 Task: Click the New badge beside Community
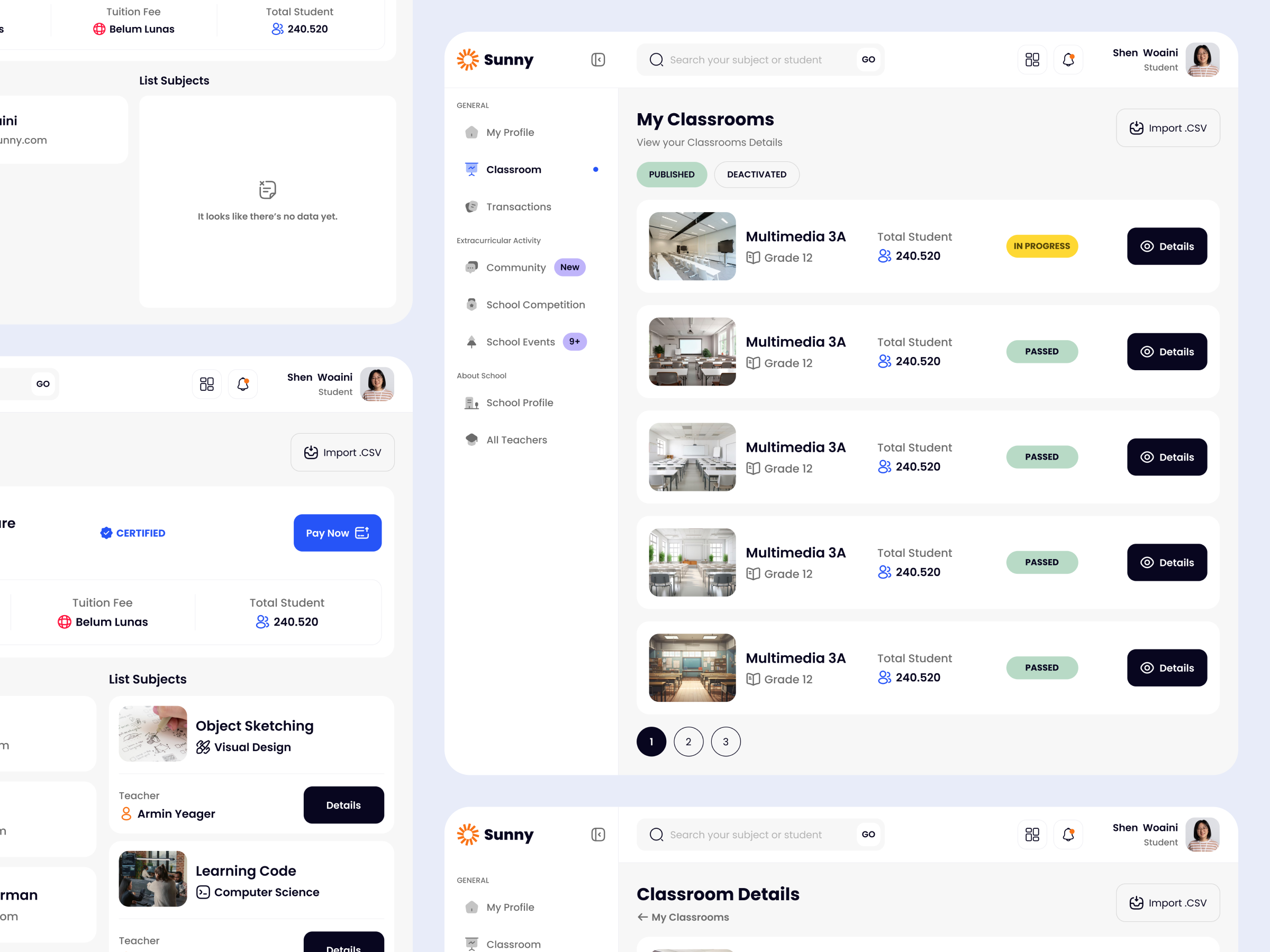(569, 268)
